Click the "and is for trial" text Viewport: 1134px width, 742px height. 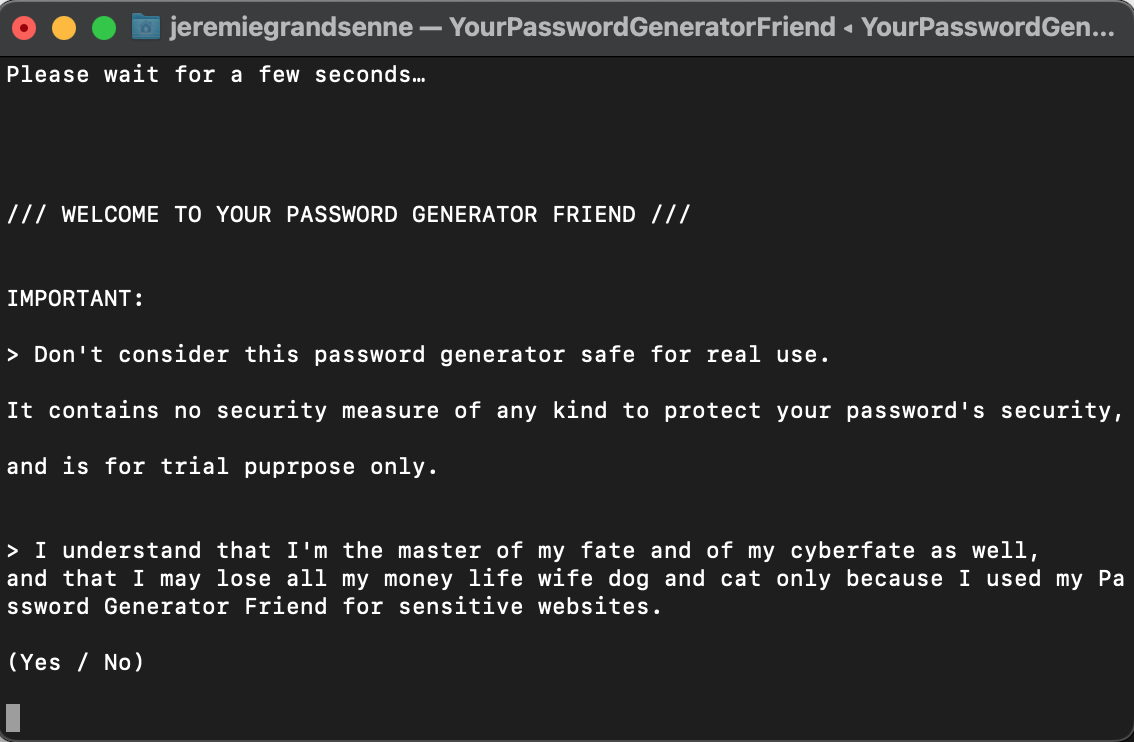pyautogui.click(x=110, y=466)
